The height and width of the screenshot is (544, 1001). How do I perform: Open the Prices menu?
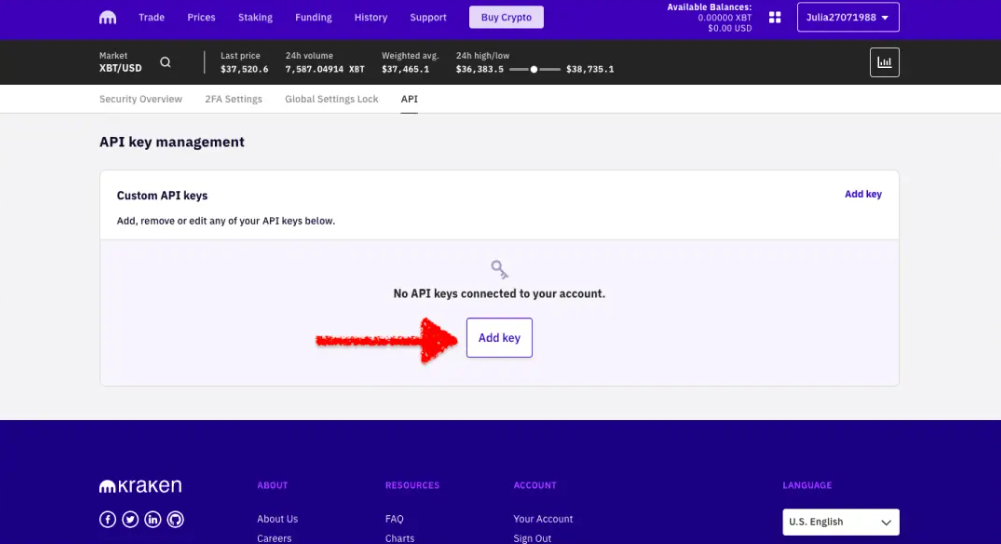201,17
